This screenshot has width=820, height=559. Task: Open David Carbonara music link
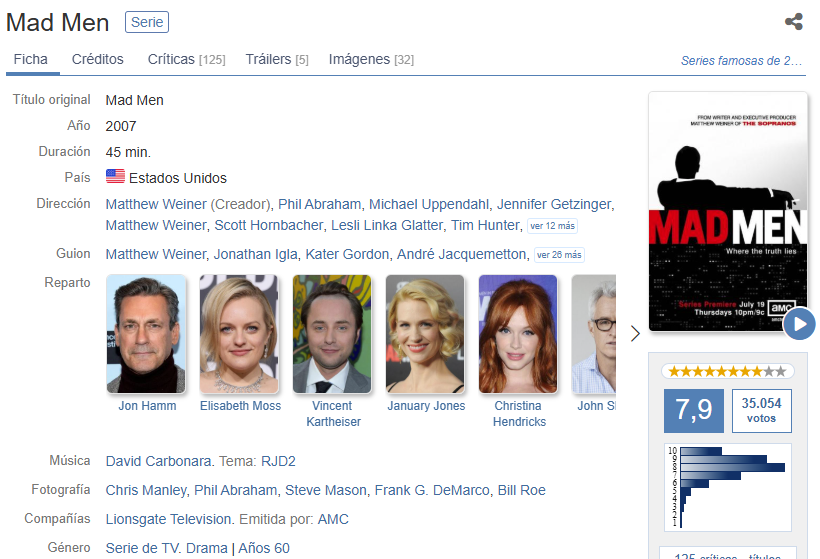coord(158,461)
